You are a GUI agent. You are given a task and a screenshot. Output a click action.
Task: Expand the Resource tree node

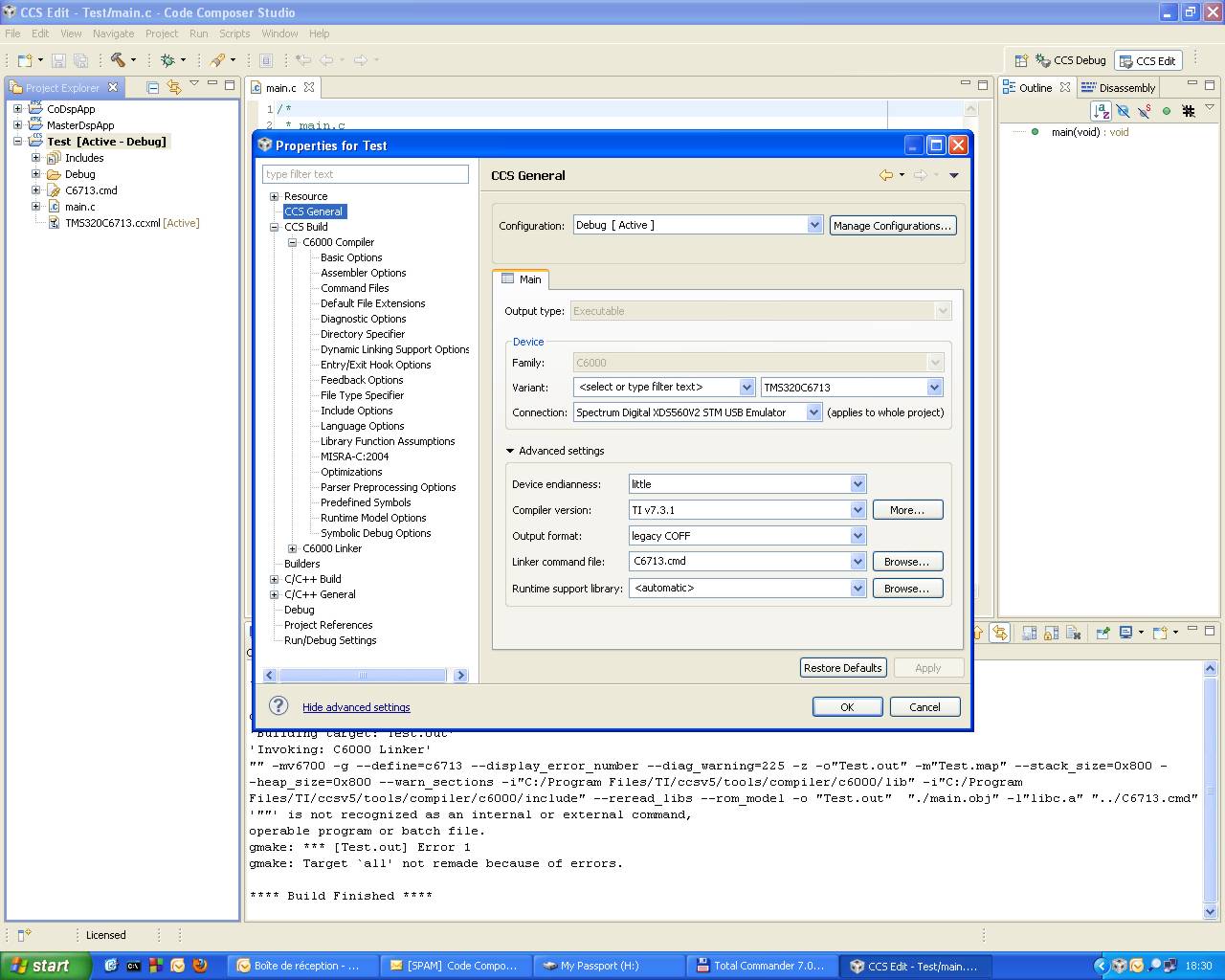click(x=275, y=196)
